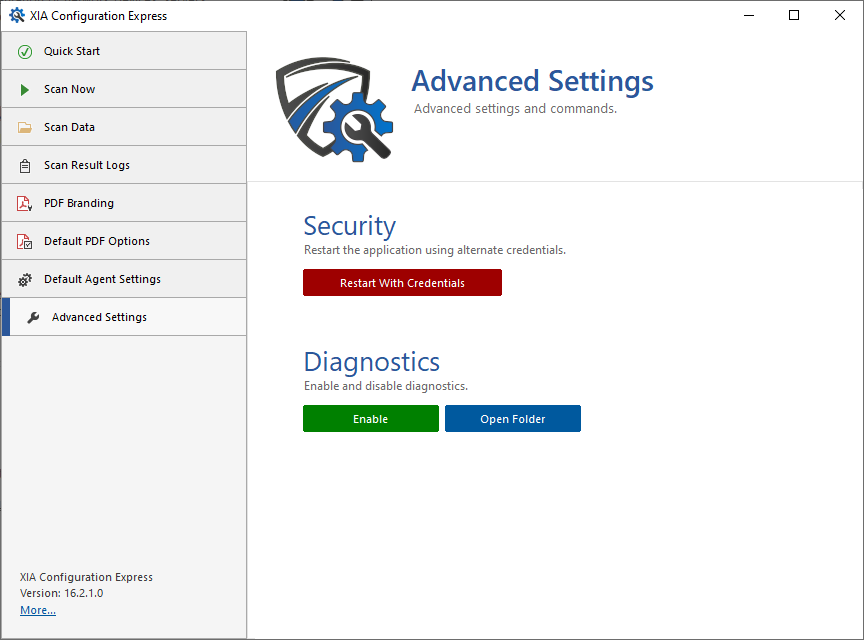The width and height of the screenshot is (864, 640).
Task: Open the Quick Start section
Action: click(x=124, y=51)
